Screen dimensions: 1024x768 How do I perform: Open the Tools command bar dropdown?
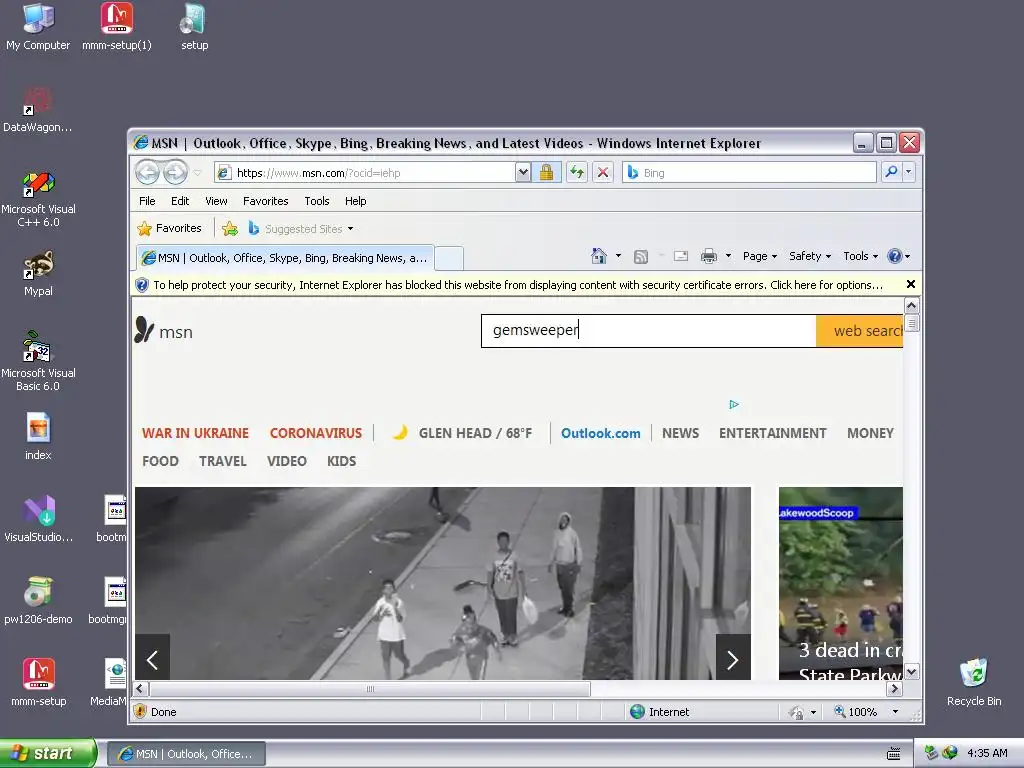(860, 256)
